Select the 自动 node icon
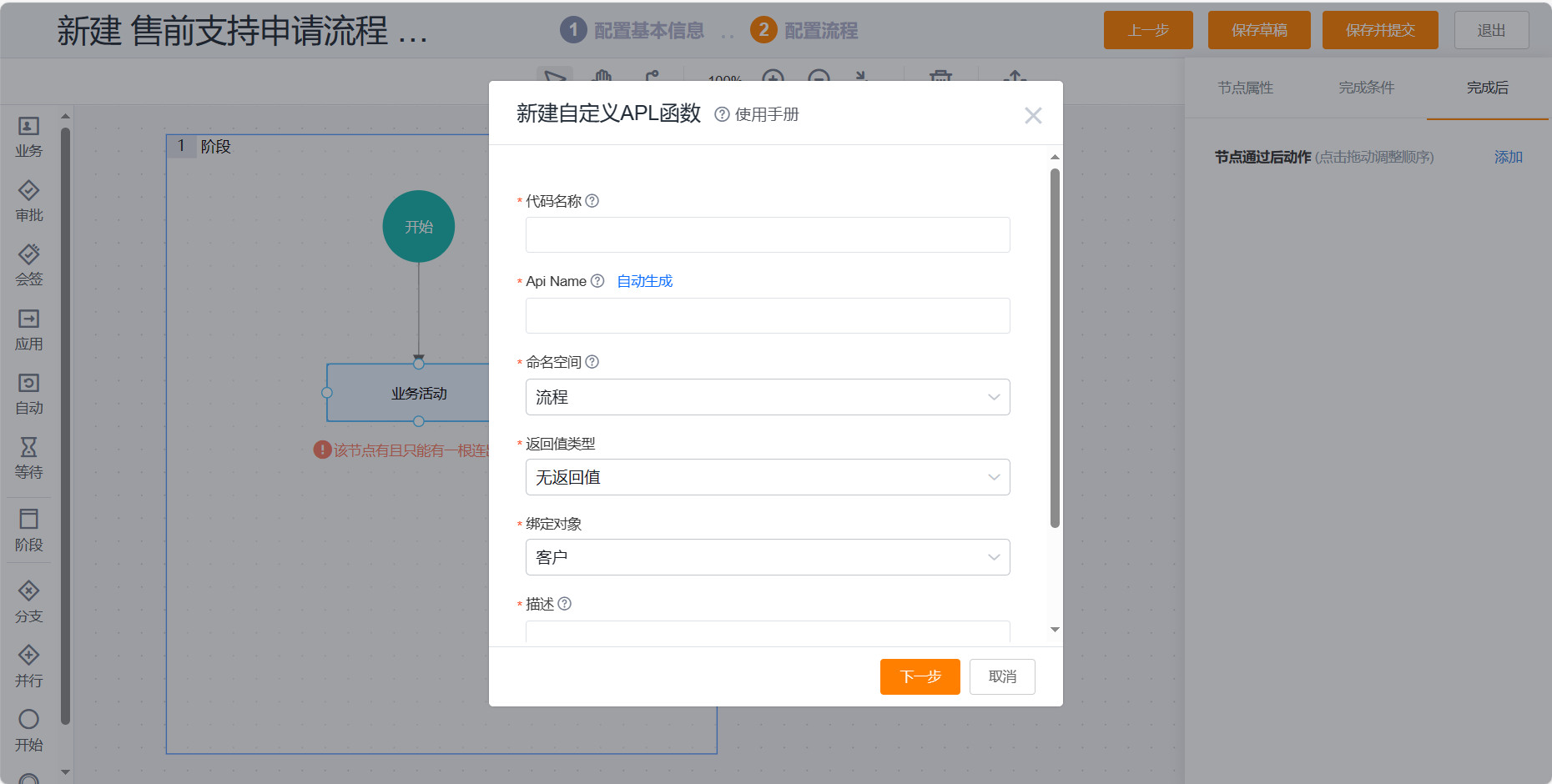Viewport: 1552px width, 784px height. click(28, 383)
